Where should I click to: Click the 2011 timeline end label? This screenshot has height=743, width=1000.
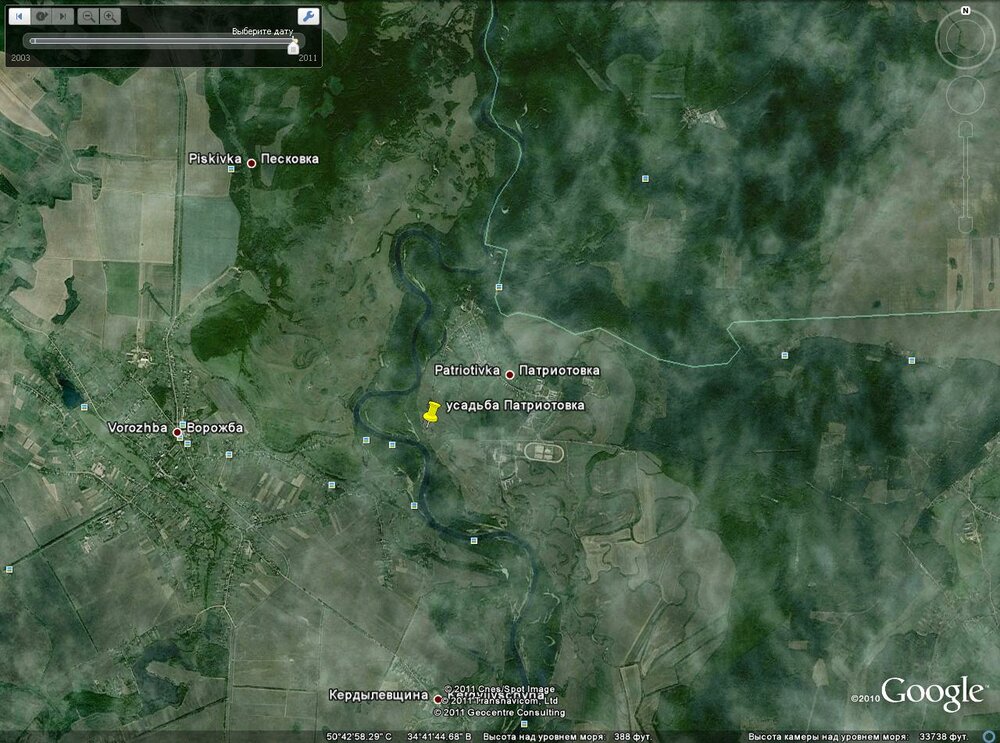307,58
